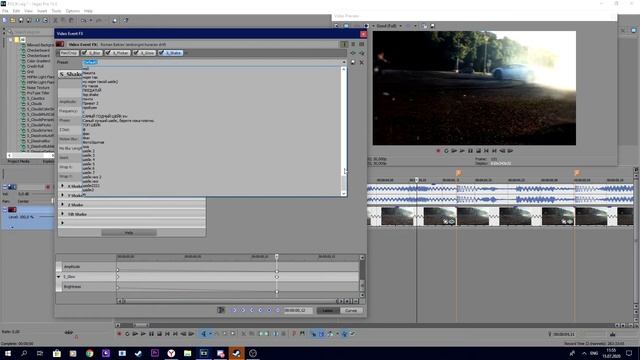Remove the selected plug-in from chain
Viewport: 640px width, 360px height.
[362, 53]
